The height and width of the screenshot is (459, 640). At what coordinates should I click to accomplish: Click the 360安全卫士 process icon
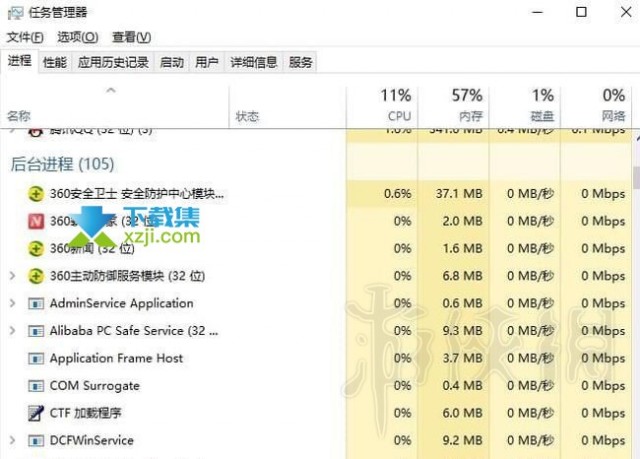click(36, 194)
